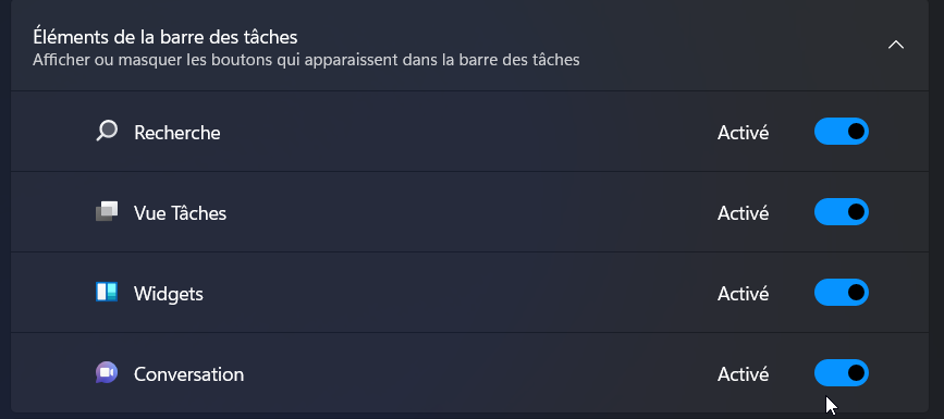
Task: Click the "Afficher ou masquer les boutons" description
Action: [306, 60]
